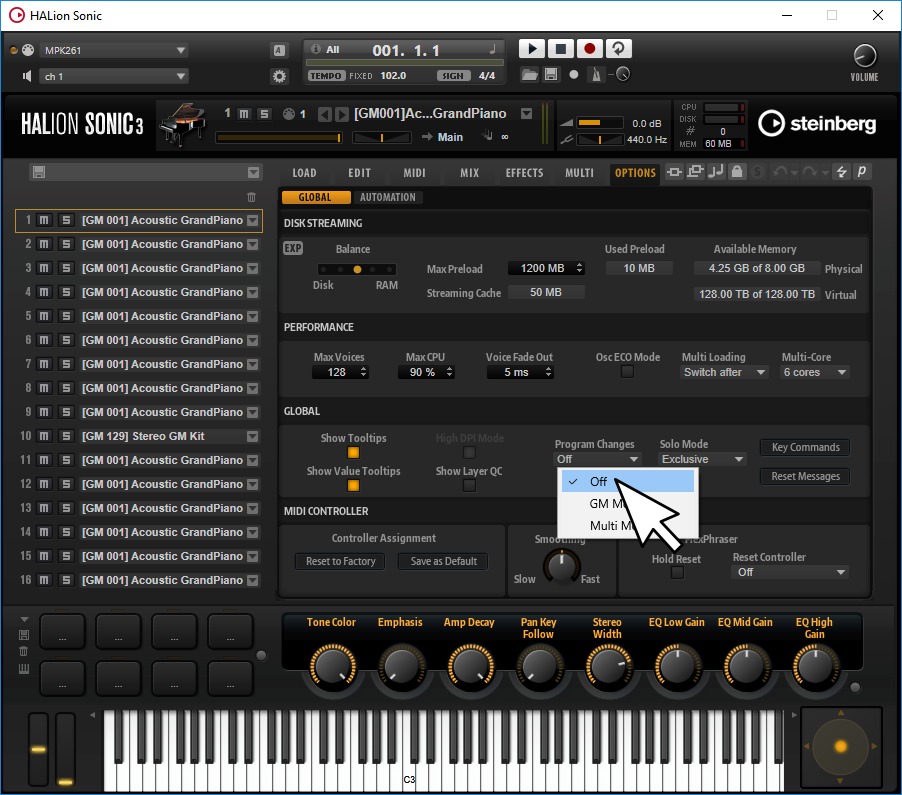Click the trash icon above slot list
The height and width of the screenshot is (795, 902).
pyautogui.click(x=251, y=197)
